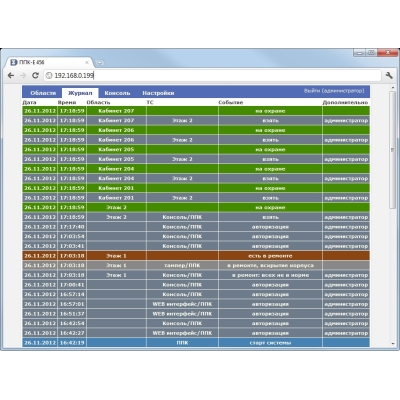Click Выйти (администратор) logout link
The width and height of the screenshot is (400, 400).
pyautogui.click(x=334, y=91)
